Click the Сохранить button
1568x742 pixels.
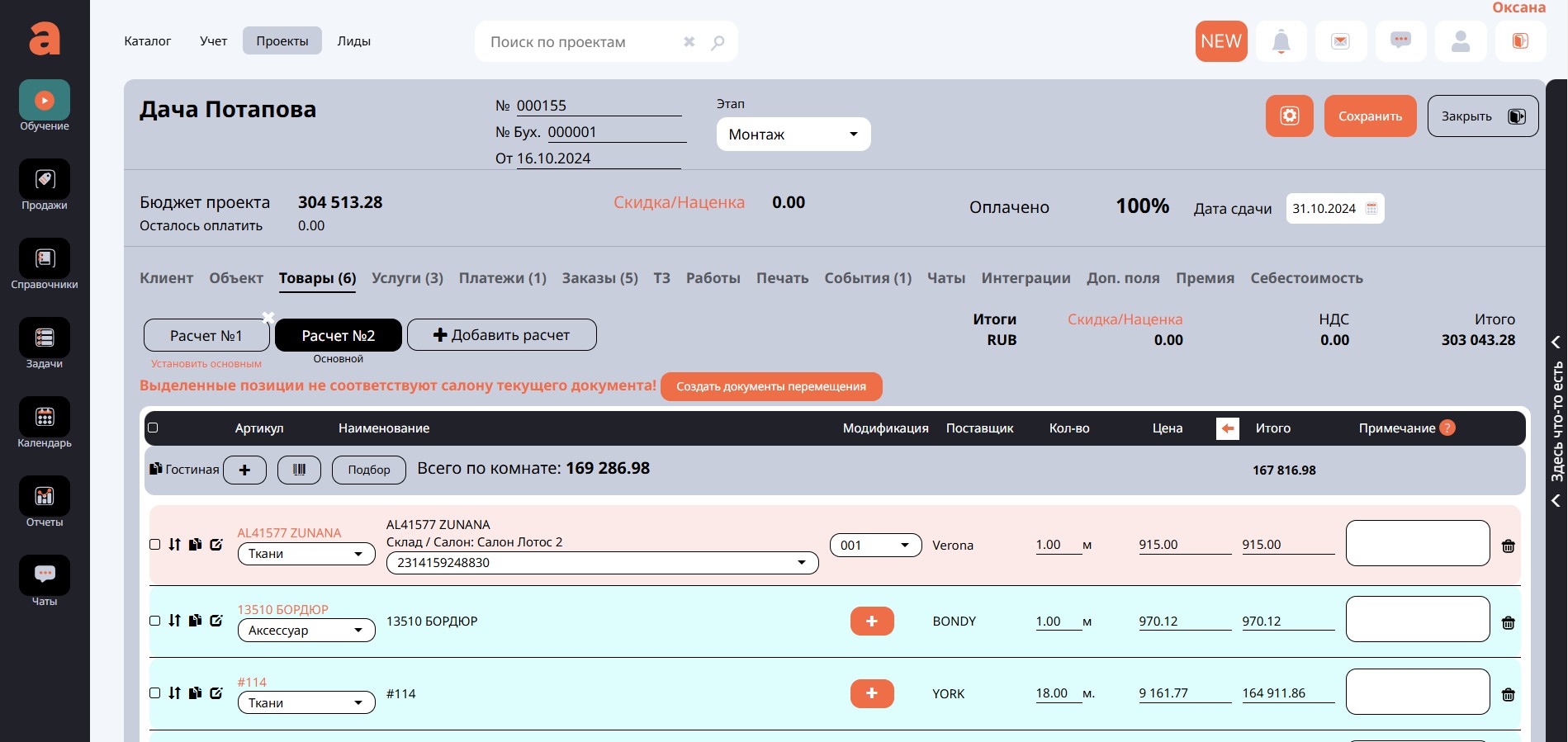(1370, 116)
